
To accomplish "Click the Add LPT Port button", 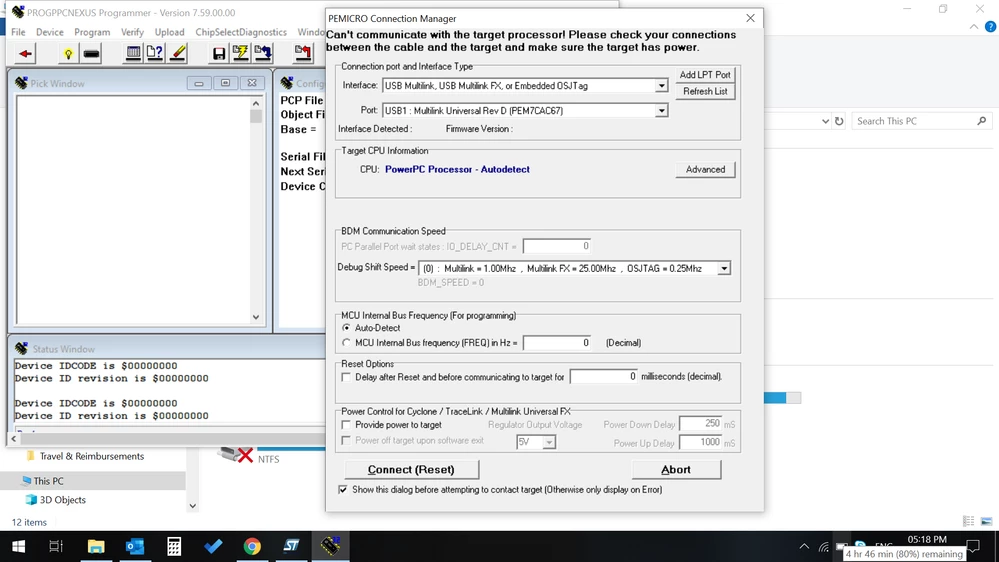I will tap(705, 75).
